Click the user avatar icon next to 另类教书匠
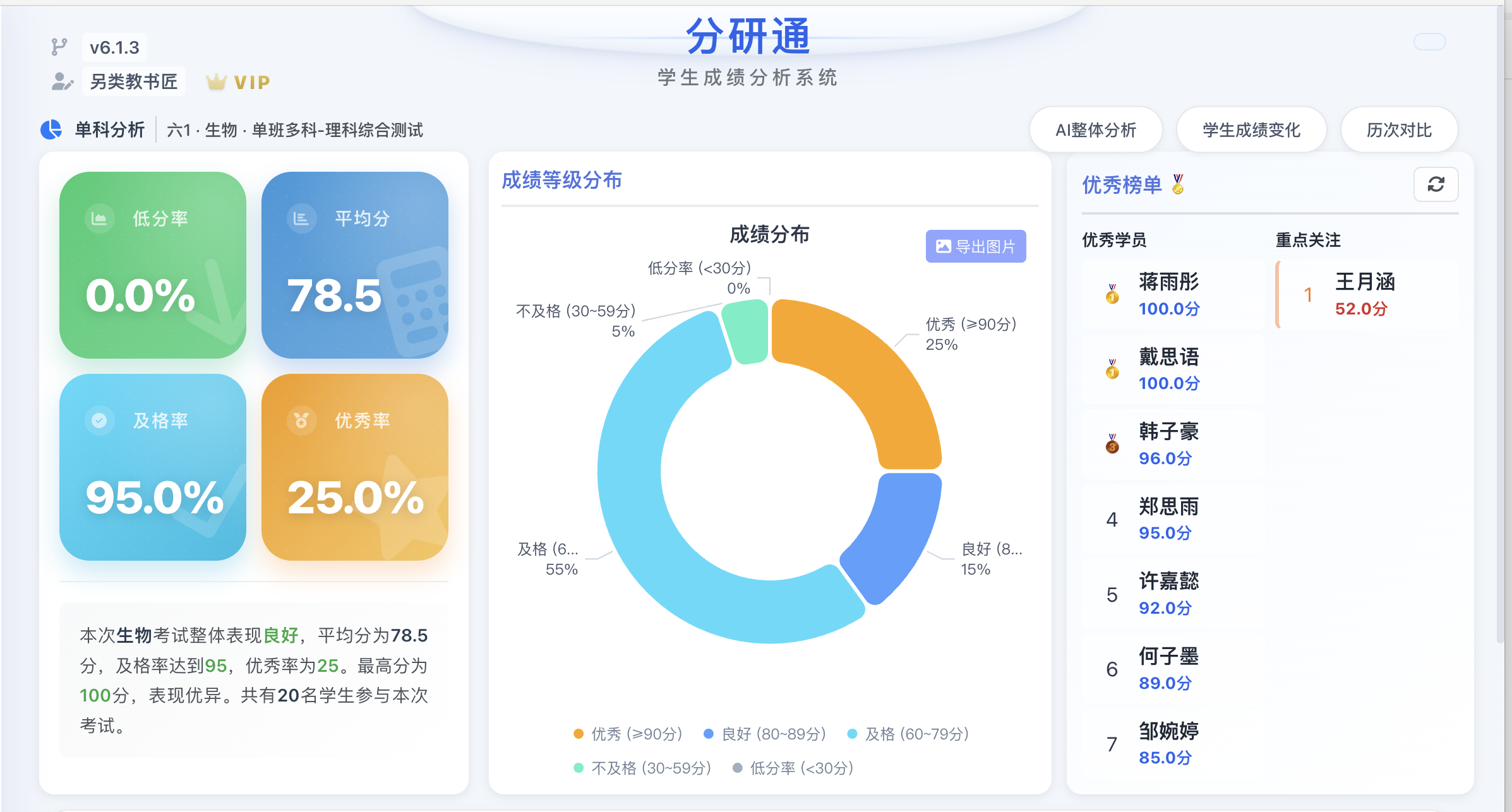Image resolution: width=1512 pixels, height=812 pixels. (61, 81)
